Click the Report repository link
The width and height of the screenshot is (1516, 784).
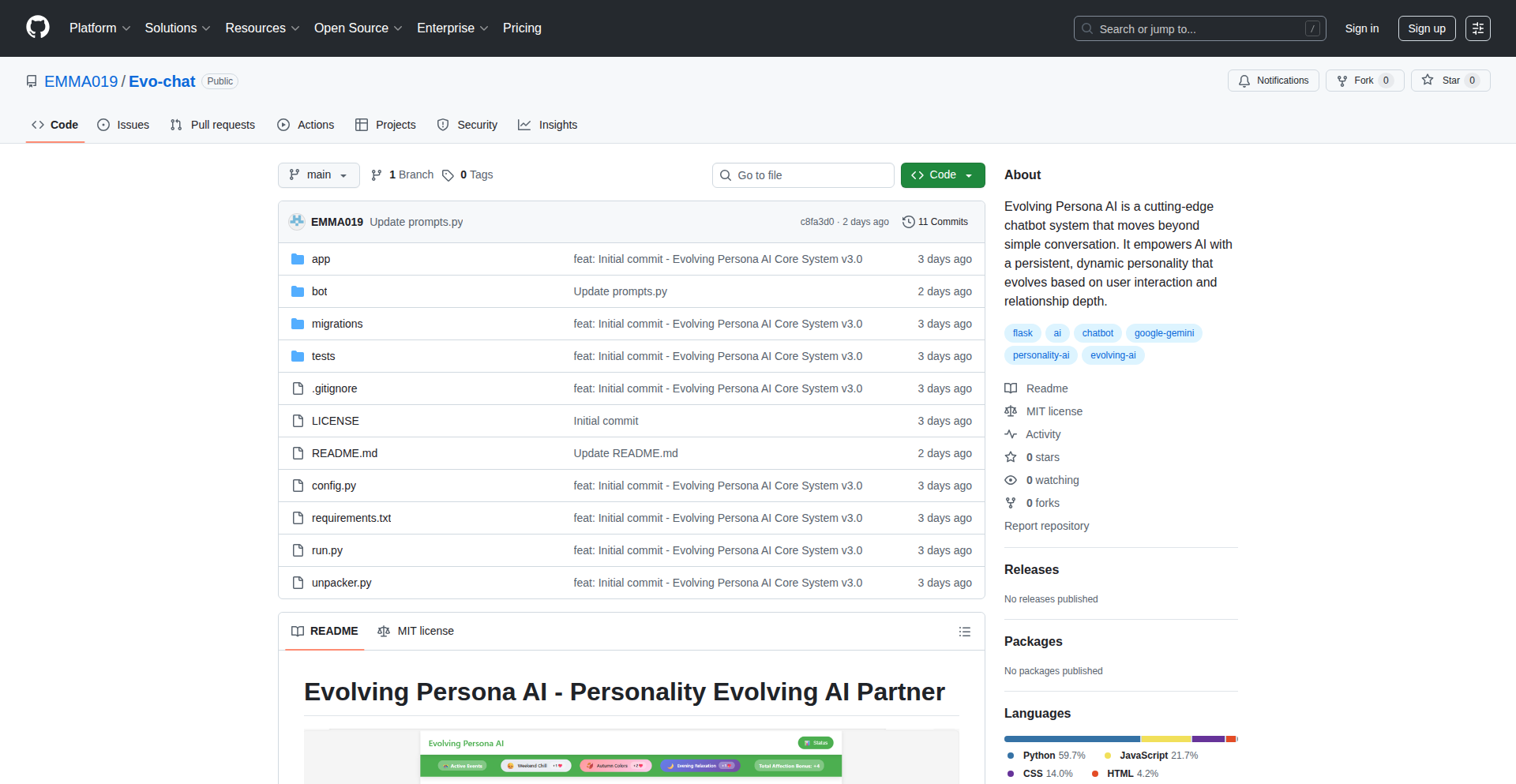coord(1046,526)
